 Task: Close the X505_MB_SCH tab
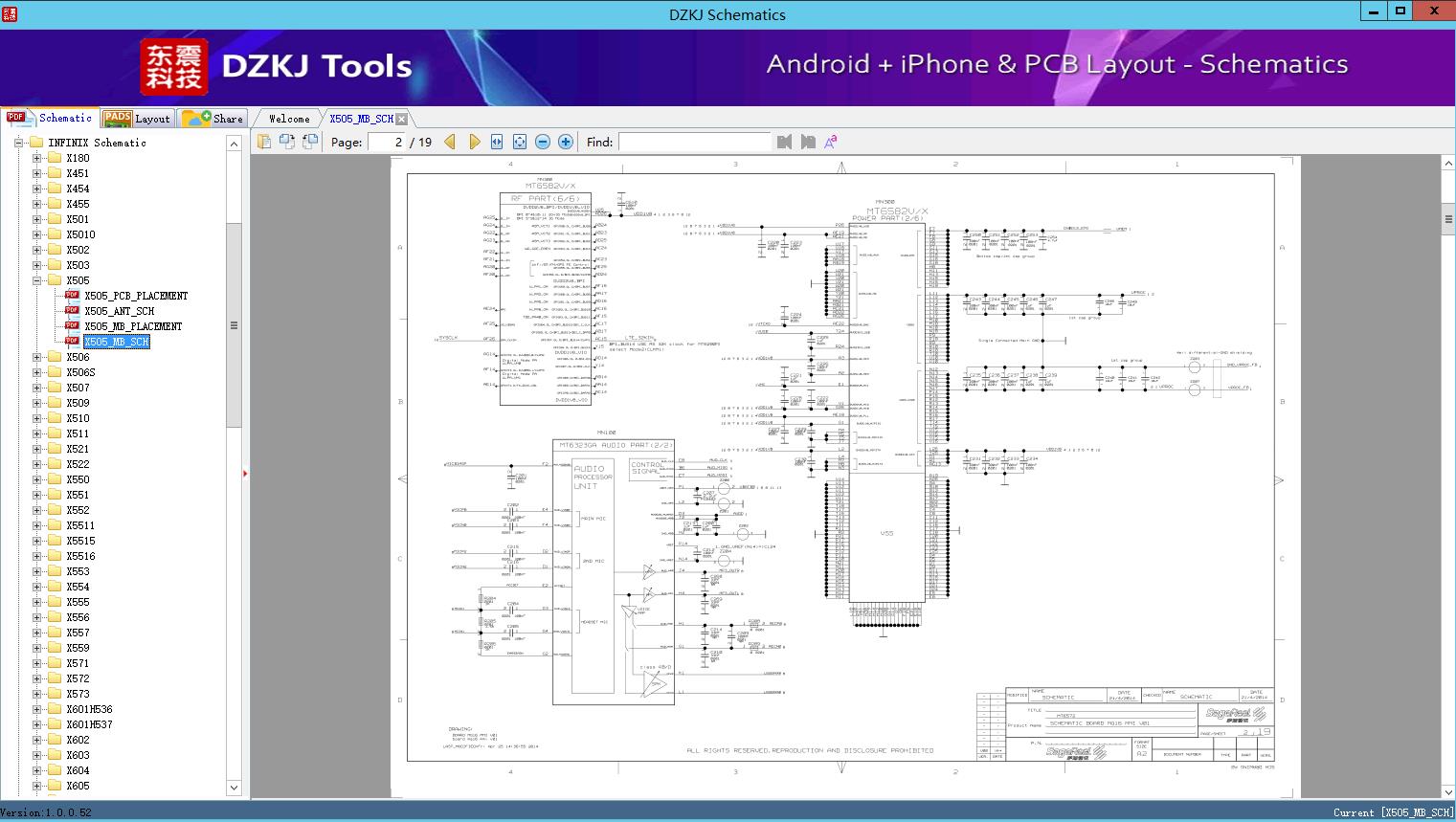(402, 119)
